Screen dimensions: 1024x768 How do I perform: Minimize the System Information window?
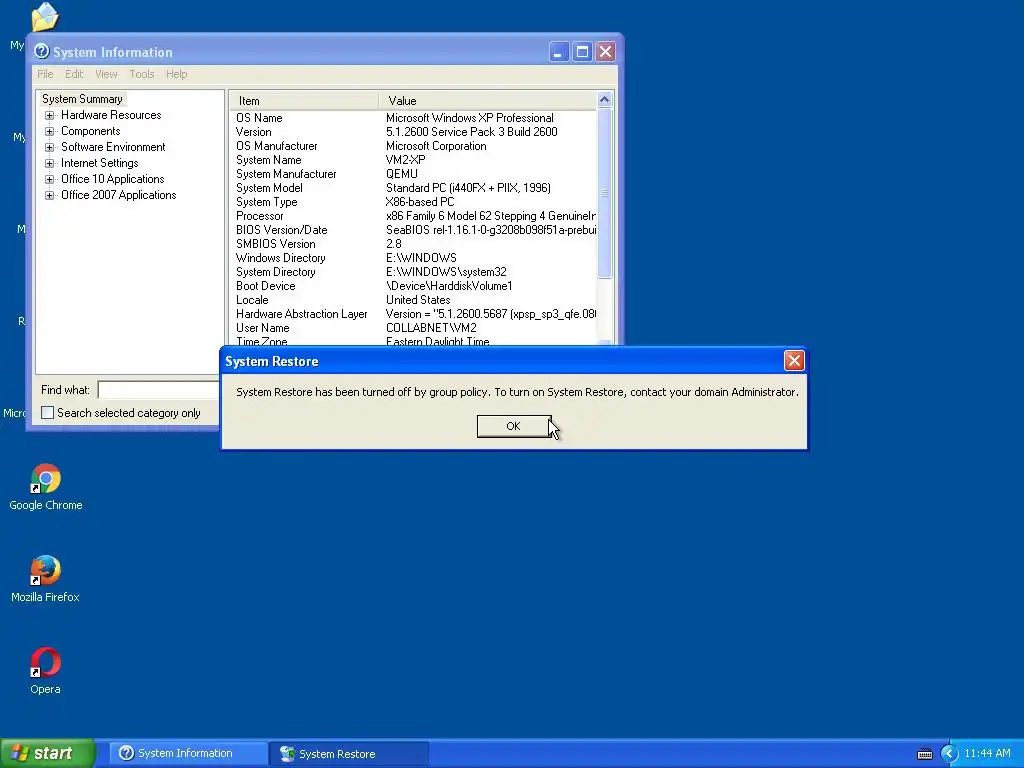point(559,52)
